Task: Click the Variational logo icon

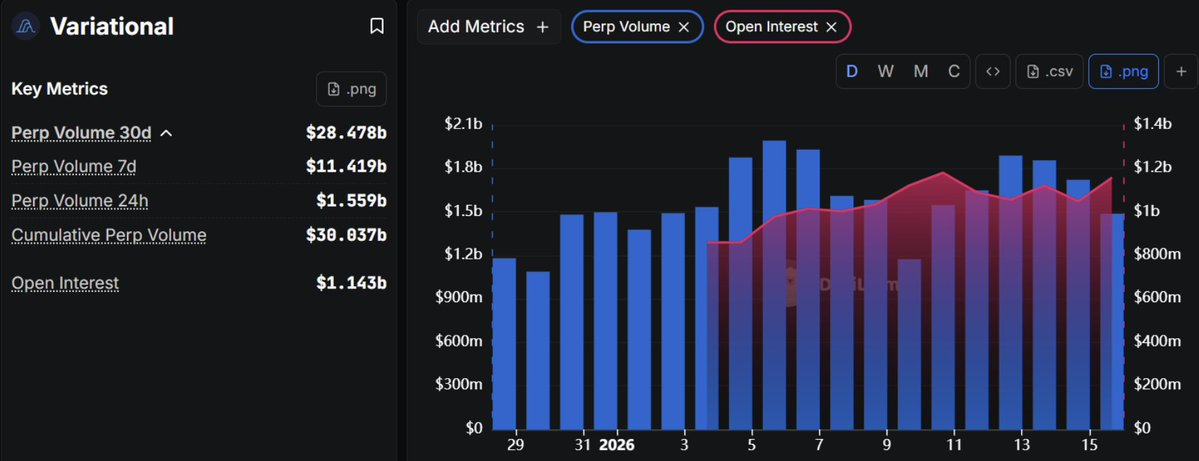Action: coord(25,26)
